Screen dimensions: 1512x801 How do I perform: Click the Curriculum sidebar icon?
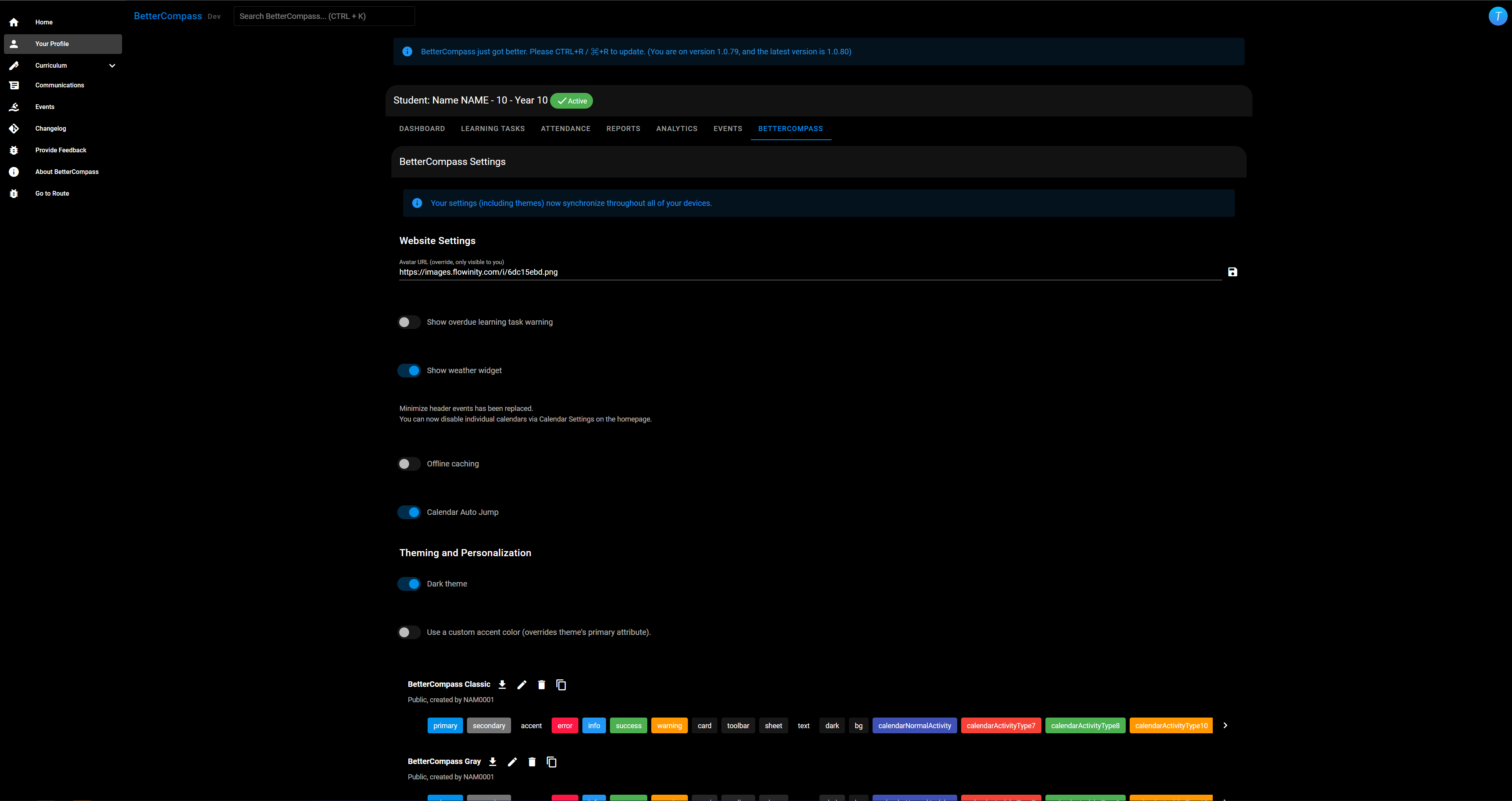click(x=14, y=65)
